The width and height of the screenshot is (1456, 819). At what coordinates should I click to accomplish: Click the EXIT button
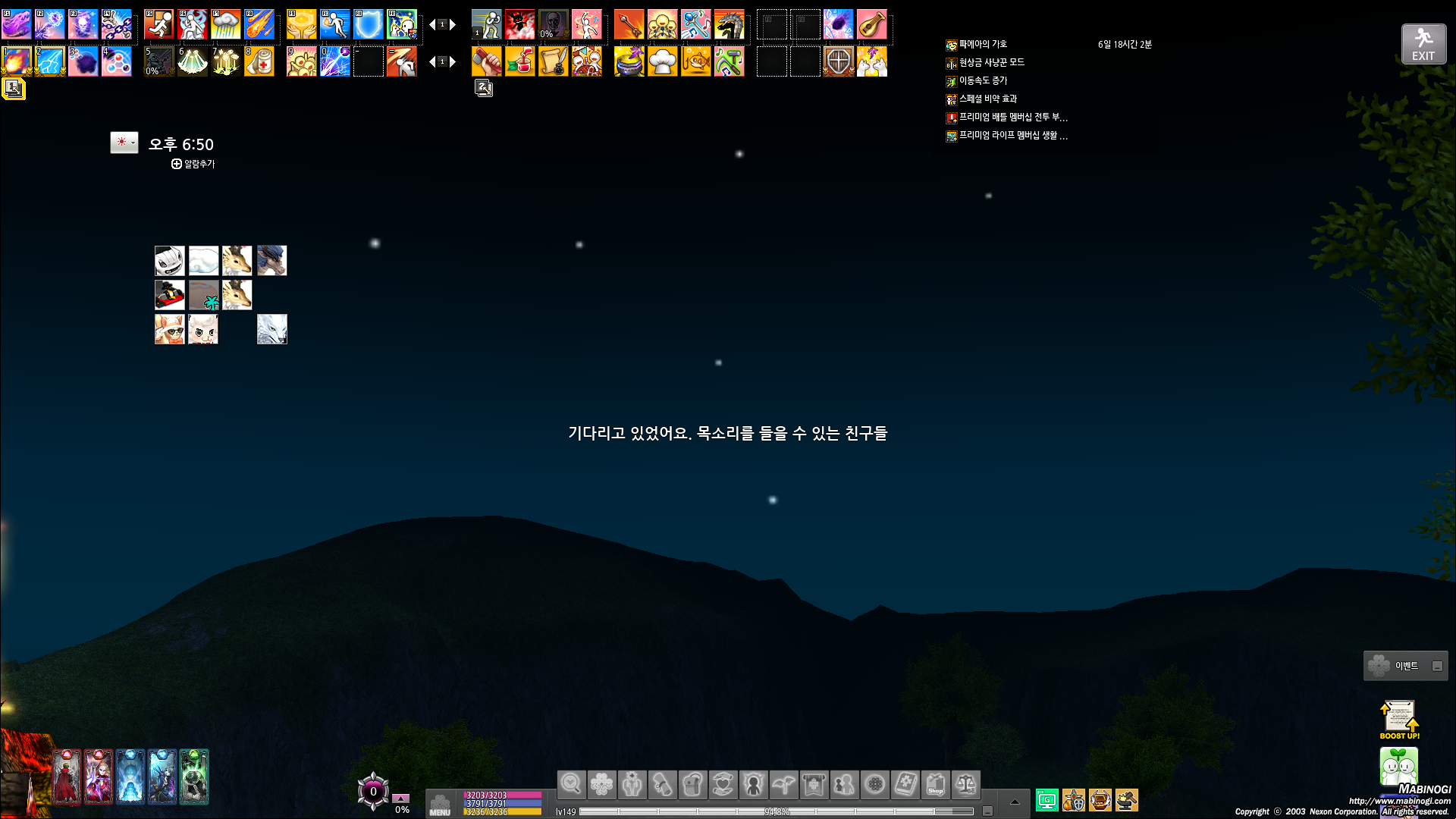click(x=1423, y=44)
